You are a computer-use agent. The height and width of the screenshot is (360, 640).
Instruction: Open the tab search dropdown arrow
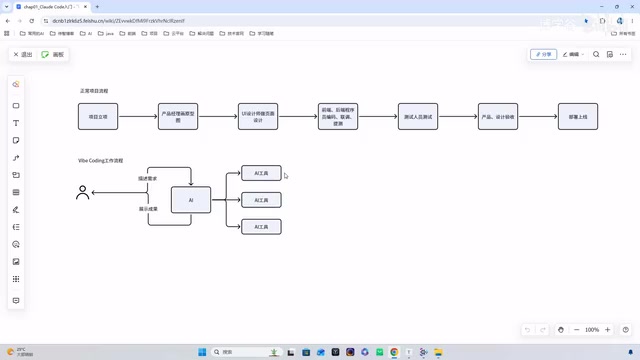[x=7, y=7]
